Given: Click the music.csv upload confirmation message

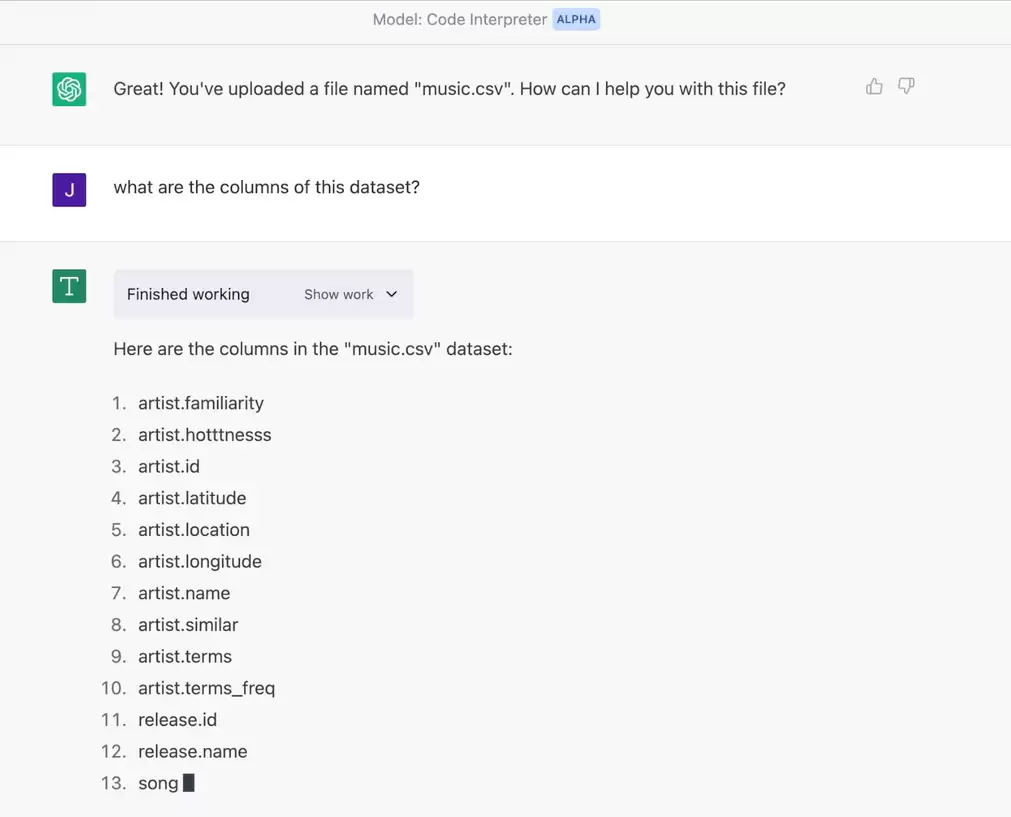Looking at the screenshot, I should tap(449, 88).
